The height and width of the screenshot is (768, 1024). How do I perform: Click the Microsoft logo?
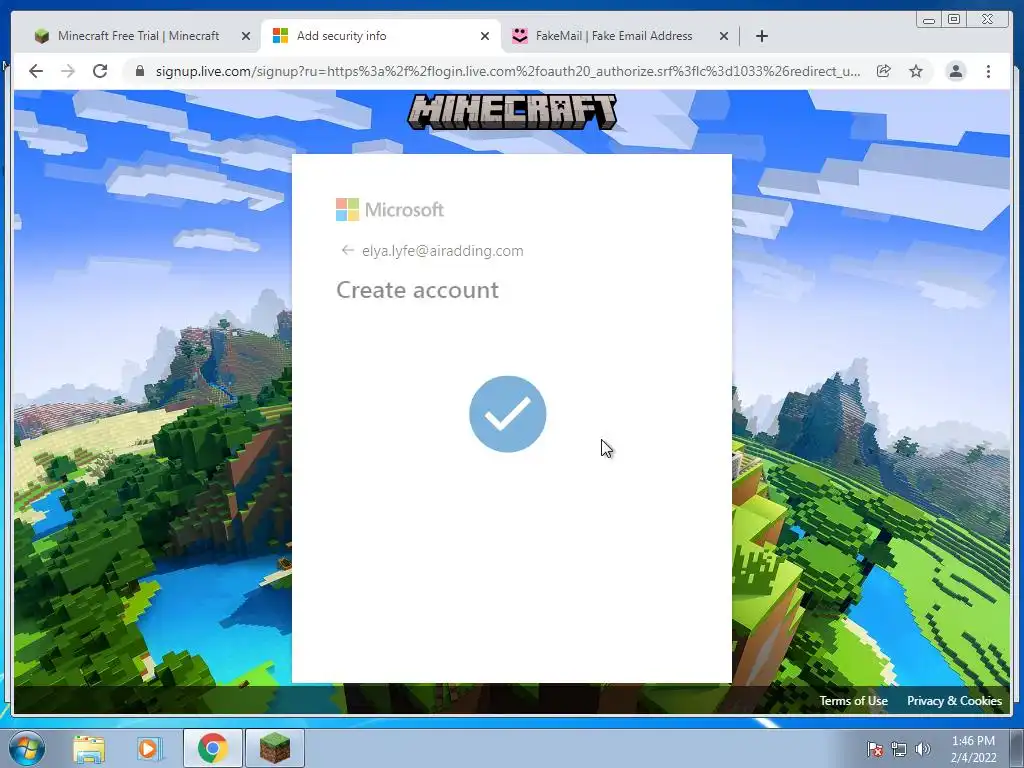click(390, 210)
